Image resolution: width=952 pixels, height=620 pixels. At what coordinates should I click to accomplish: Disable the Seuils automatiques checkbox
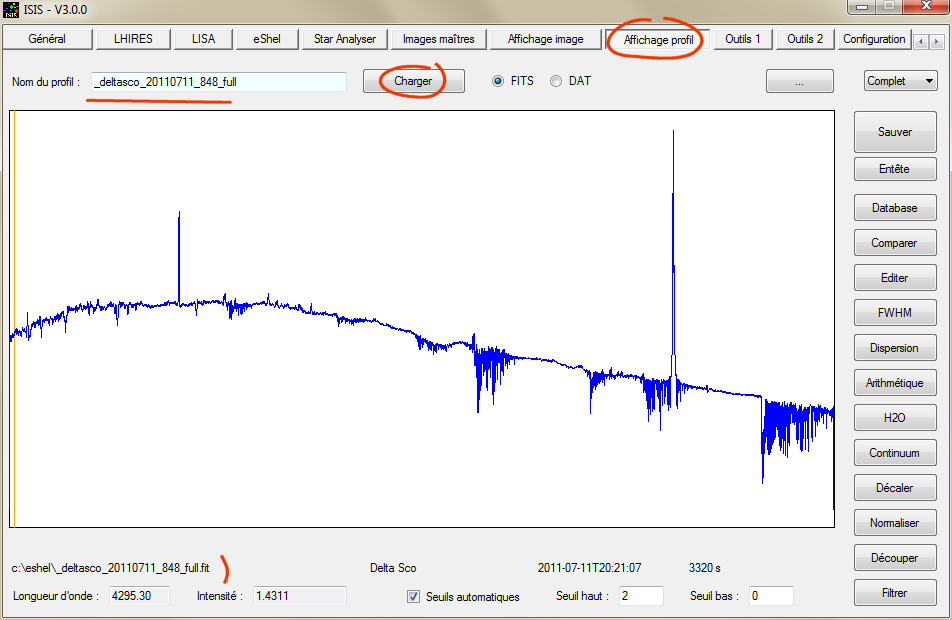coord(413,597)
